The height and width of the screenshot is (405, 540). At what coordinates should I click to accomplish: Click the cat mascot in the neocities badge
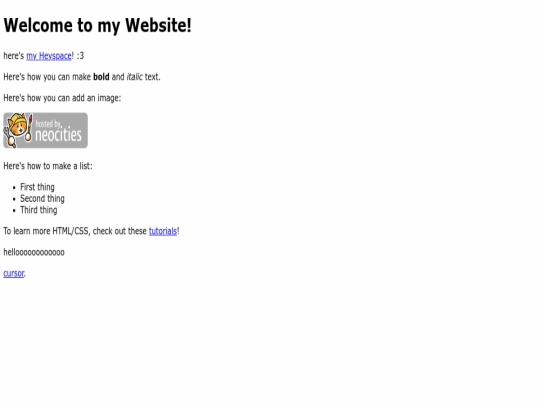18,130
